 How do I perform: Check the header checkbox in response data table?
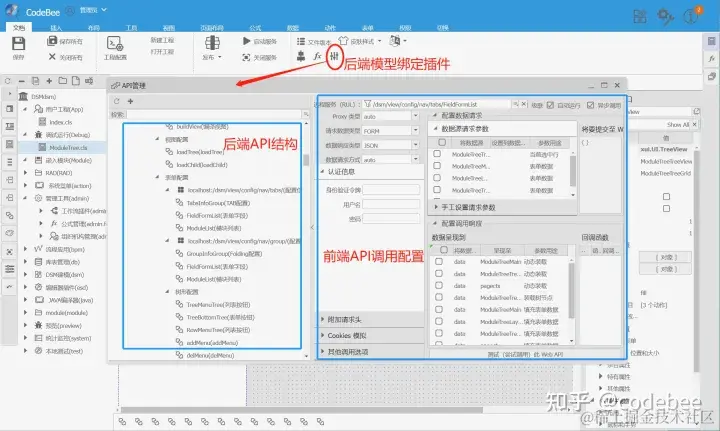[x=444, y=250]
